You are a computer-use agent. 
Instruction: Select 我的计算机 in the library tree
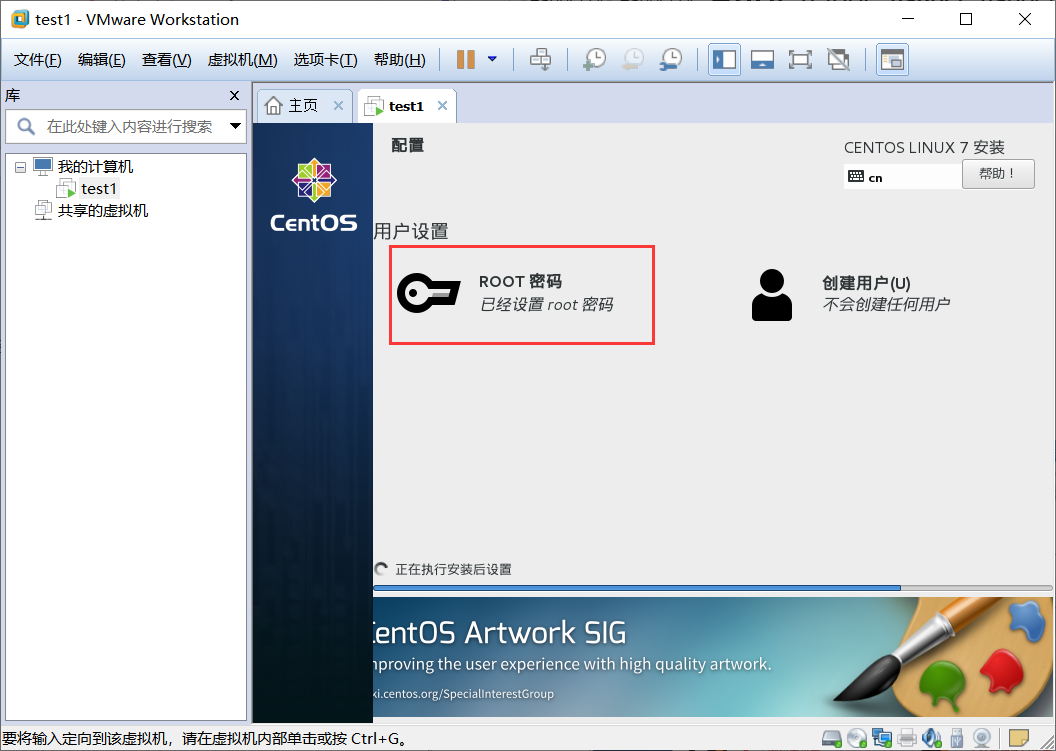[x=95, y=166]
